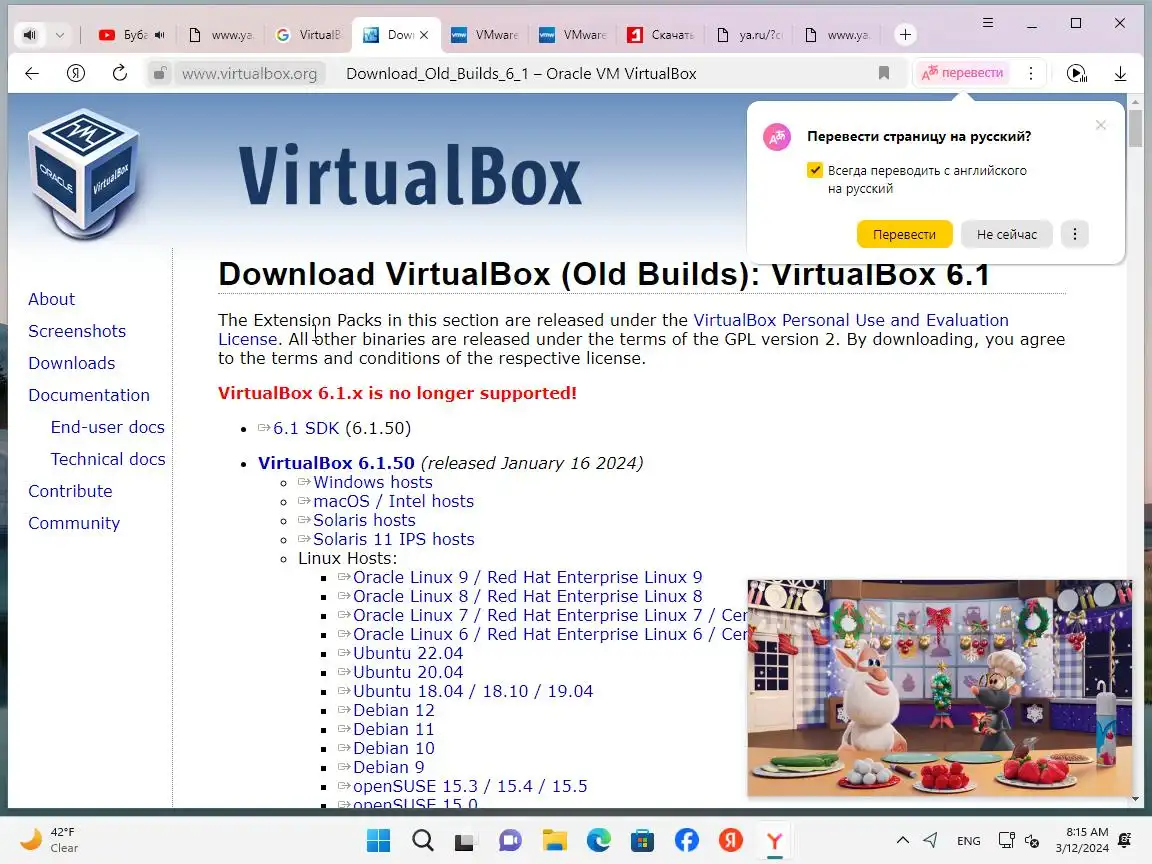Screen dimensions: 1152x864
Task: Open File Explorer from taskbar
Action: tap(555, 840)
